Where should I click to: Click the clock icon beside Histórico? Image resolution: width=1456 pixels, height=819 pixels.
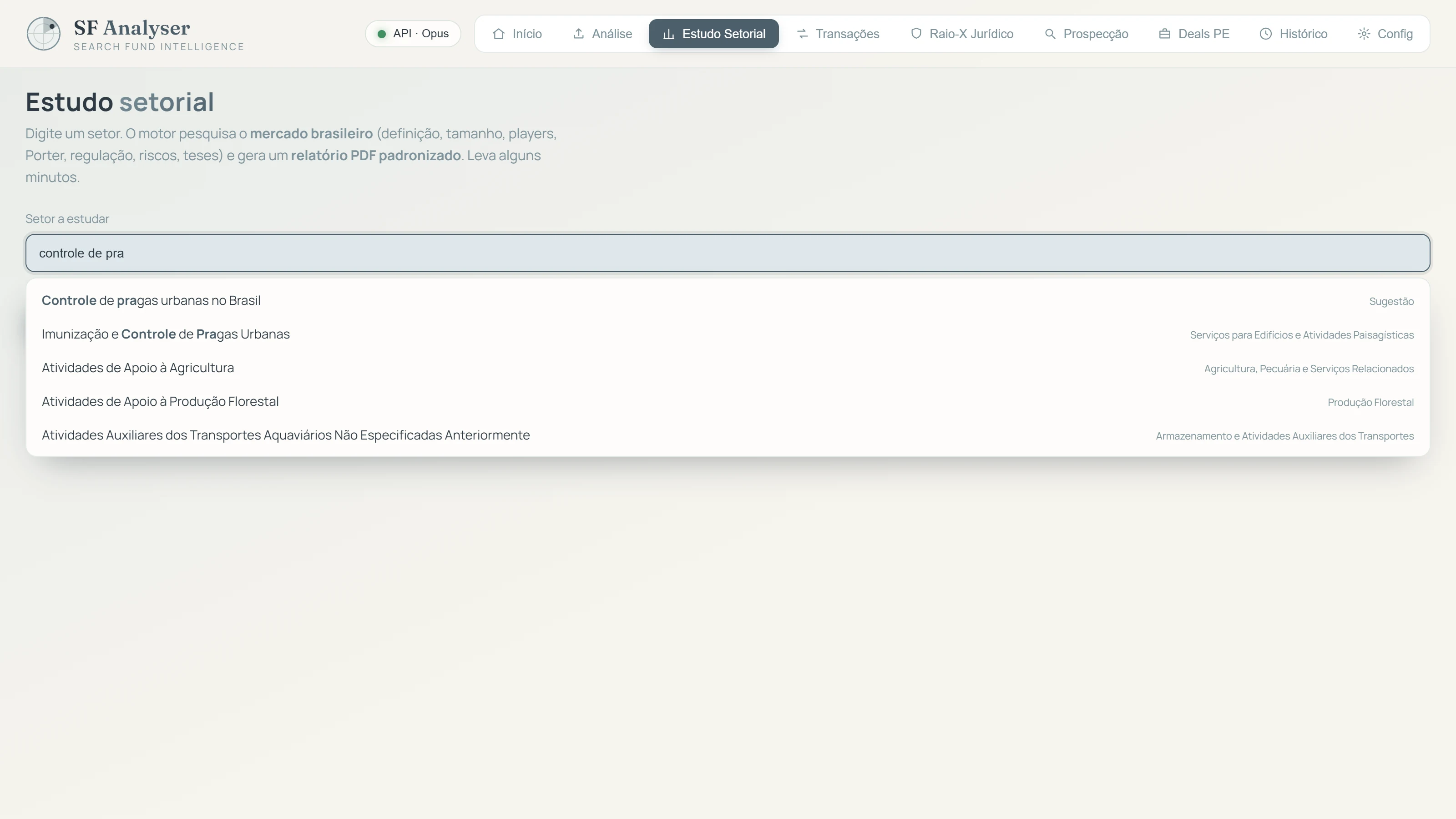pos(1265,34)
